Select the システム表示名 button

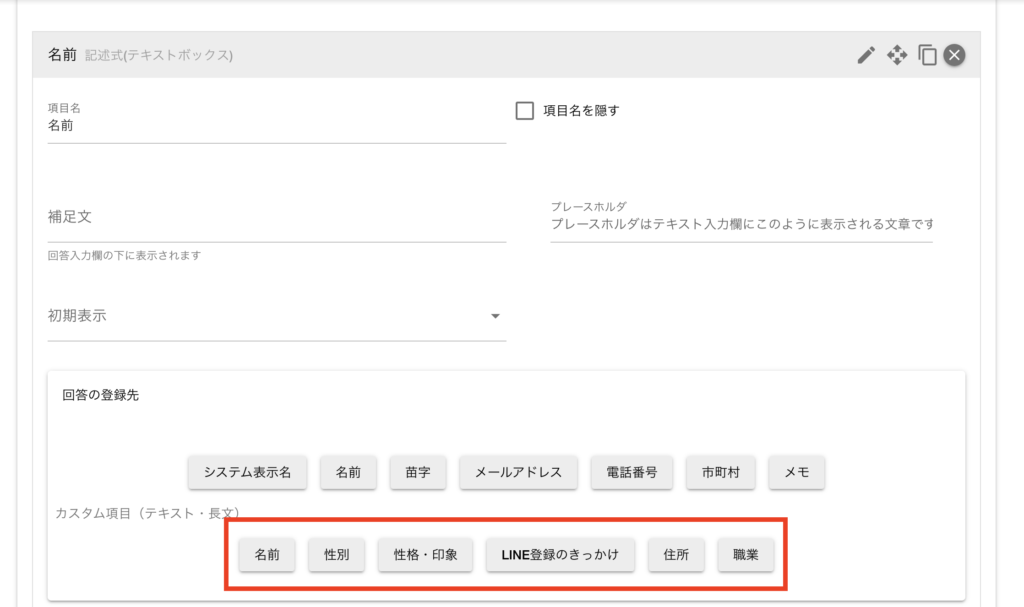247,473
